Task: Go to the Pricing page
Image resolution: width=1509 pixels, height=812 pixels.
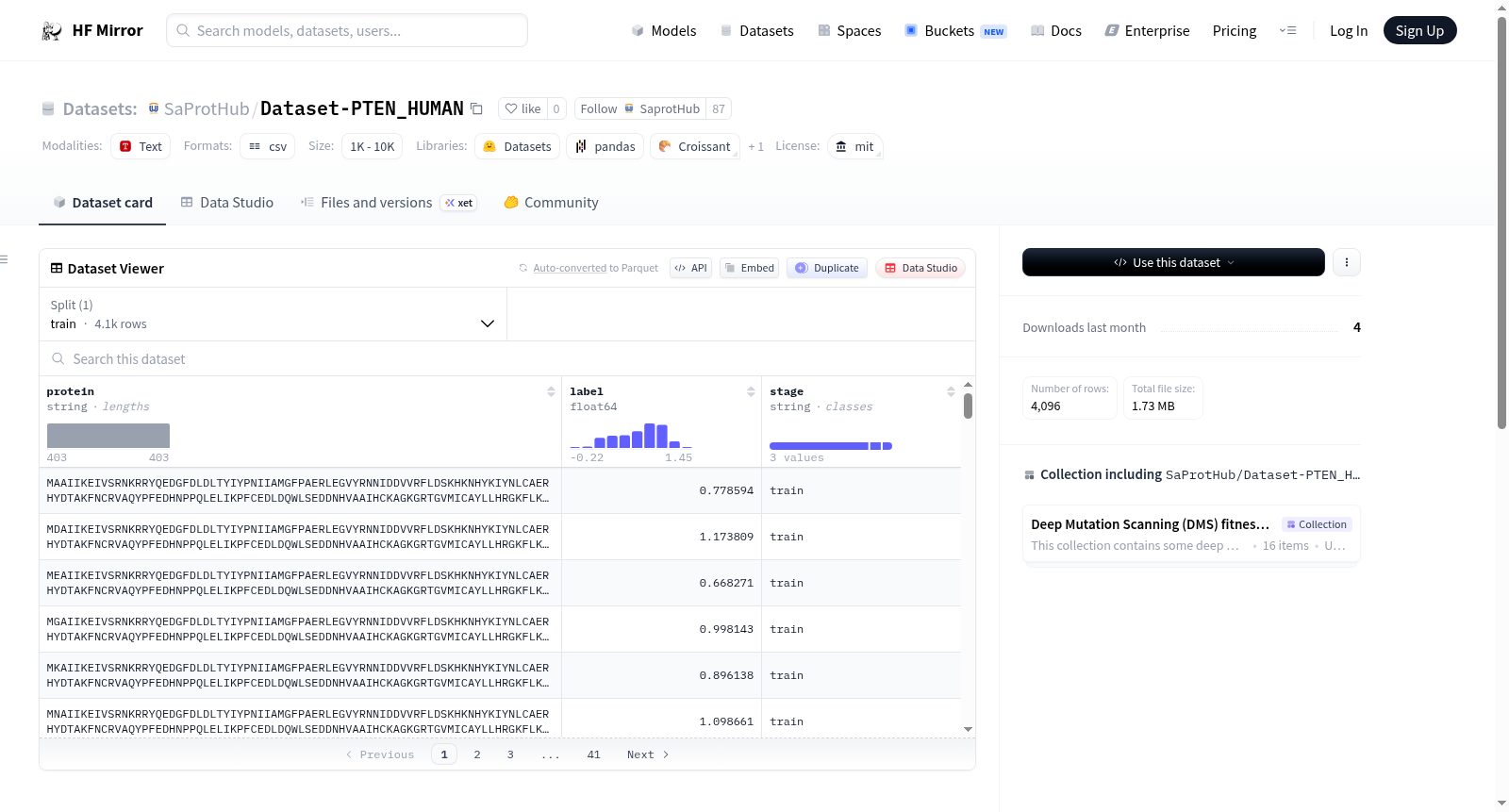Action: coord(1235,31)
